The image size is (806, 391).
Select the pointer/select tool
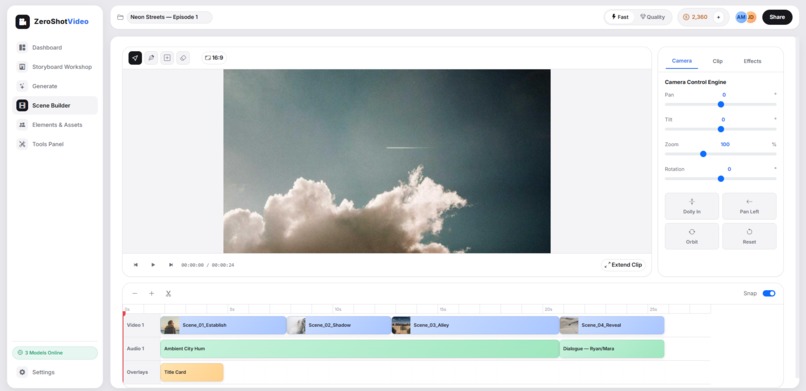135,58
